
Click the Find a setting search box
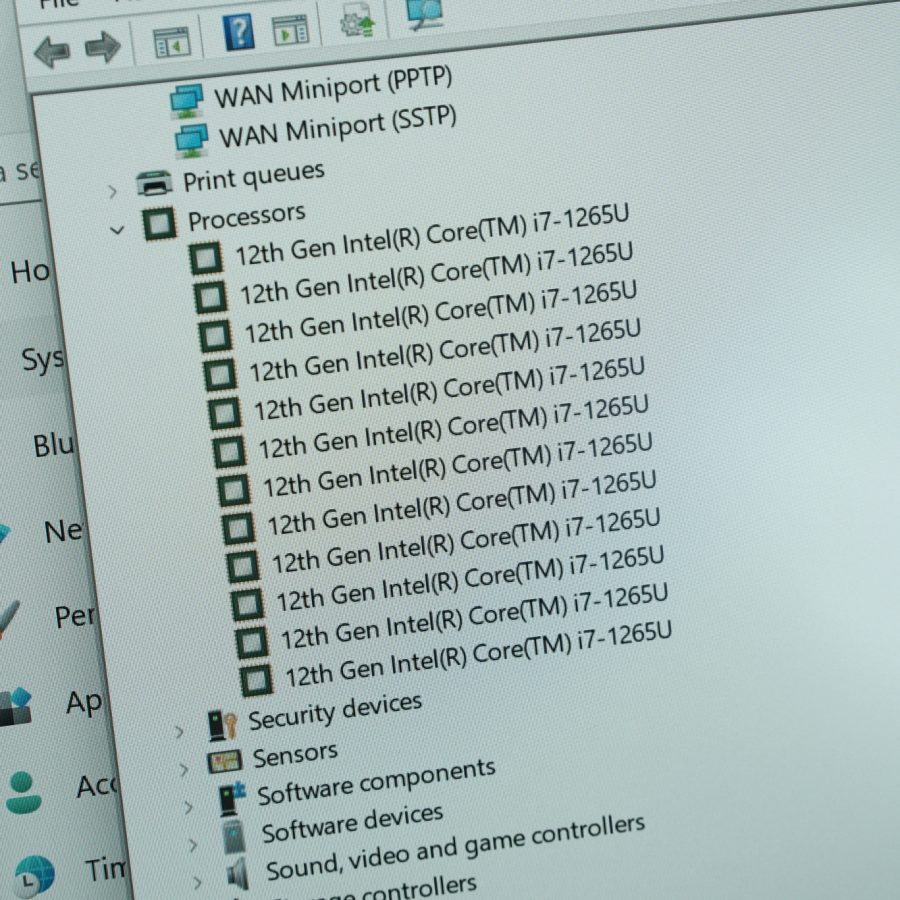click(x=20, y=169)
